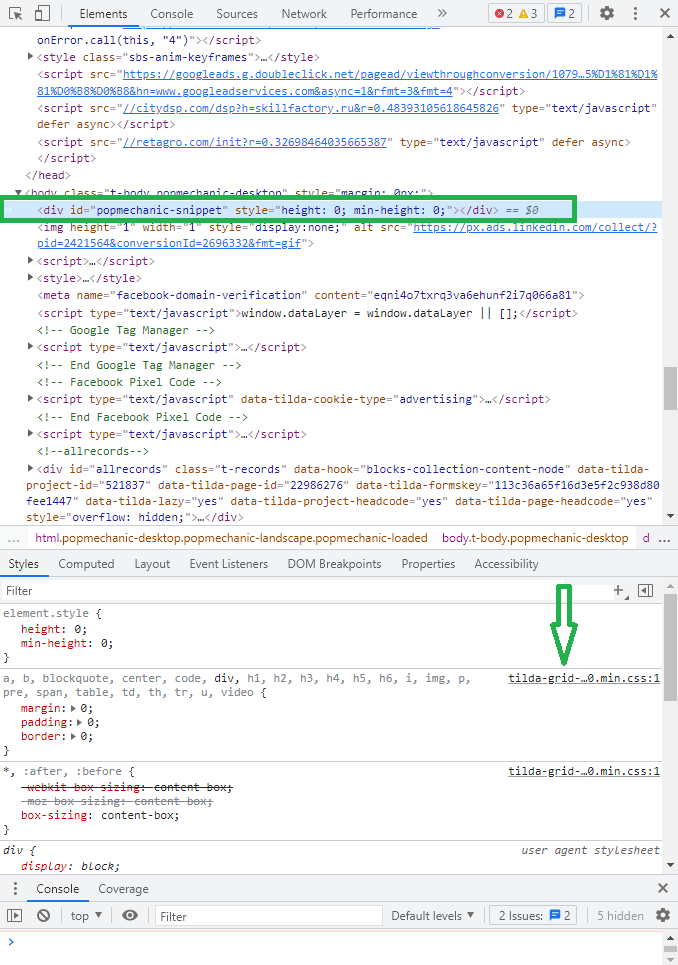
Task: Open console settings gear
Action: 663,916
